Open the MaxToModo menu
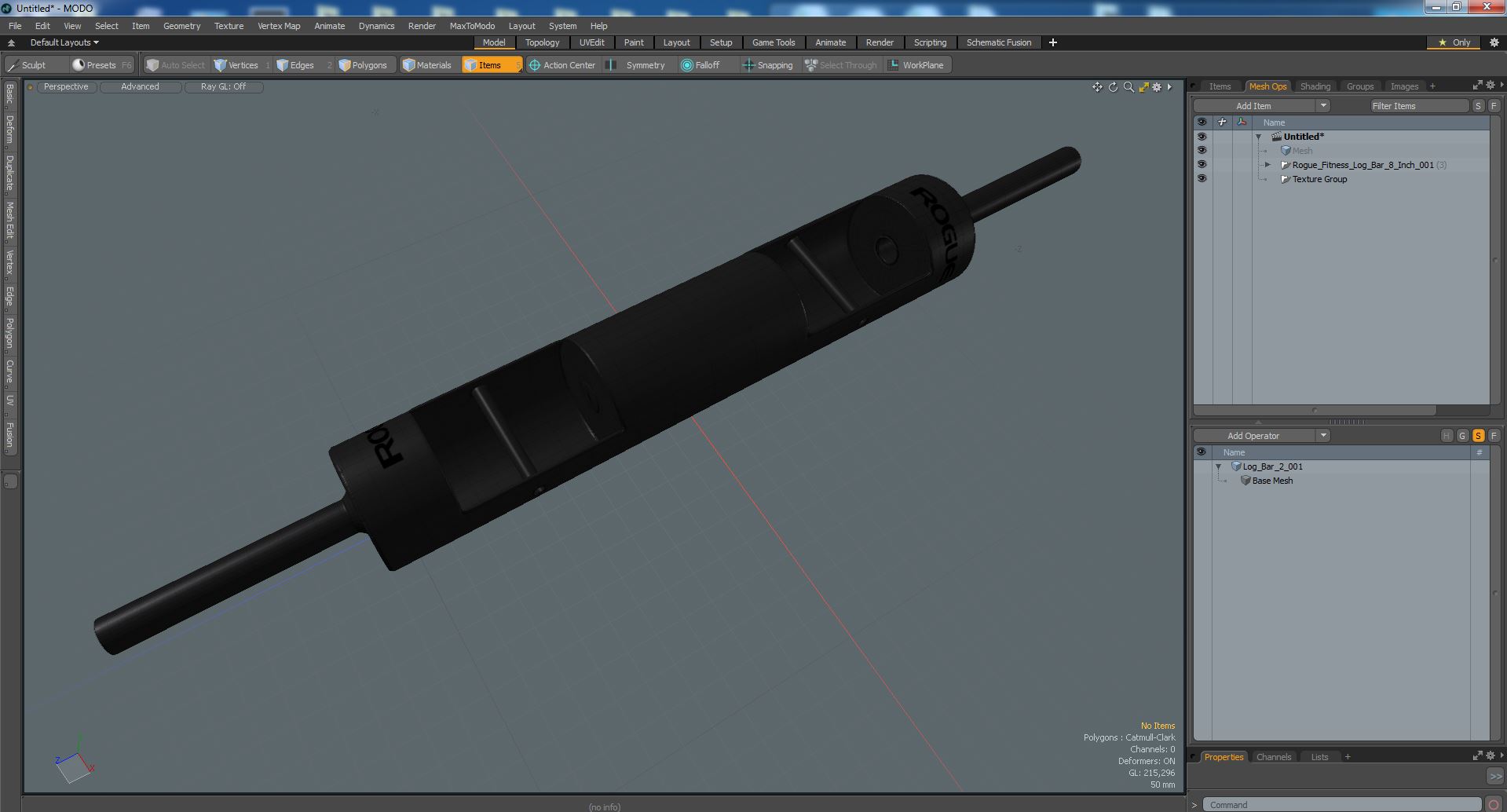Screen dimensions: 1507x812 pyautogui.click(x=472, y=26)
